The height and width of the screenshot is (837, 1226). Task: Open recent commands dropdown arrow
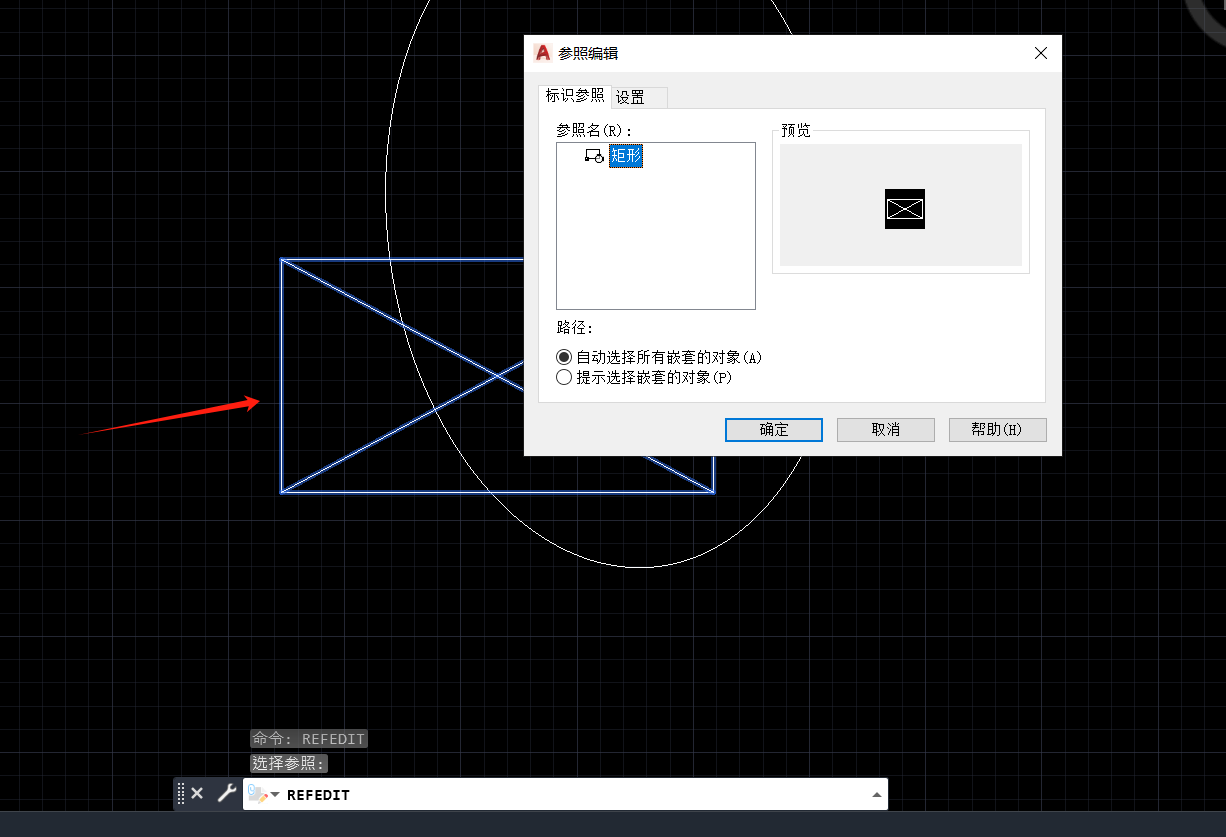(x=275, y=795)
